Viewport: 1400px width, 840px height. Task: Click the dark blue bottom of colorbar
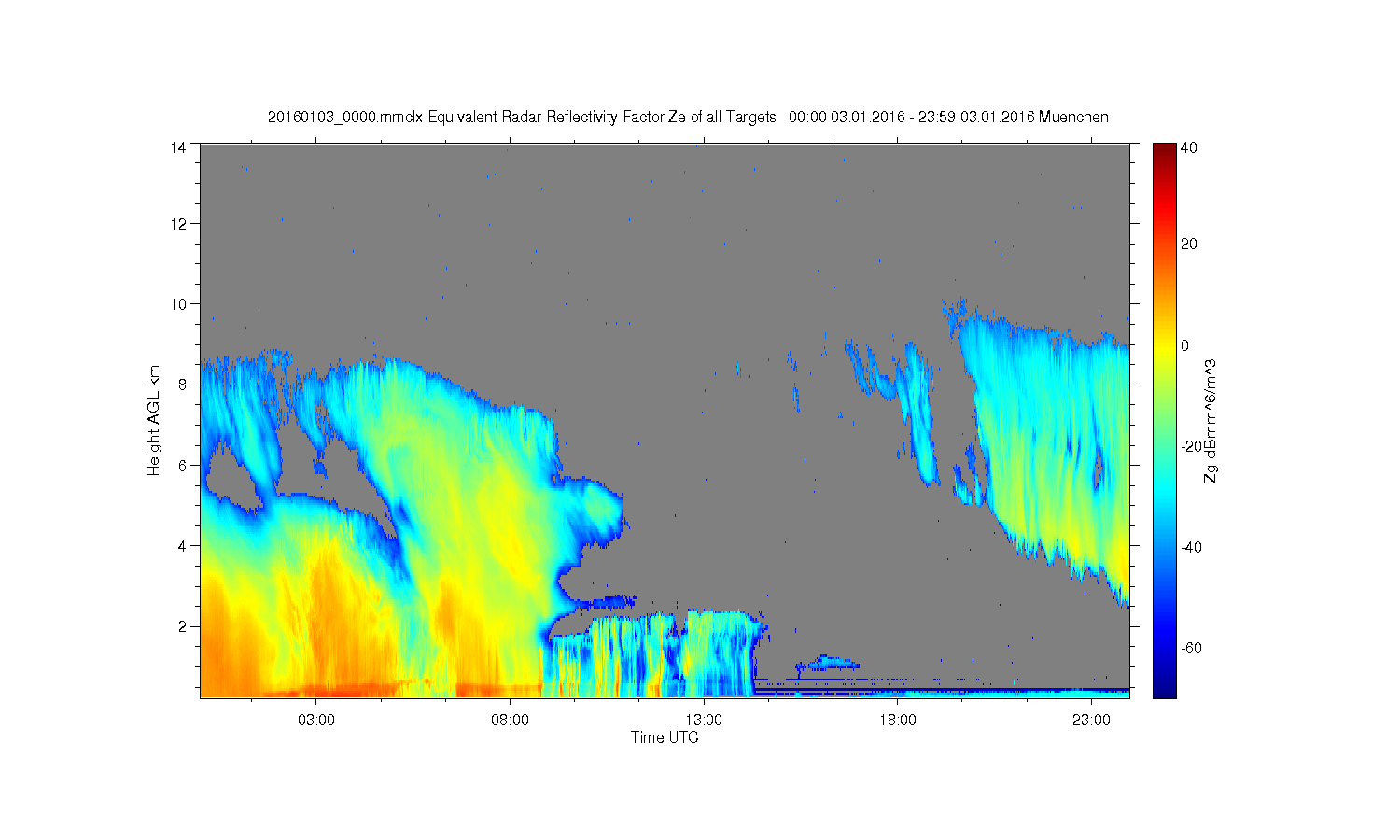1164,689
